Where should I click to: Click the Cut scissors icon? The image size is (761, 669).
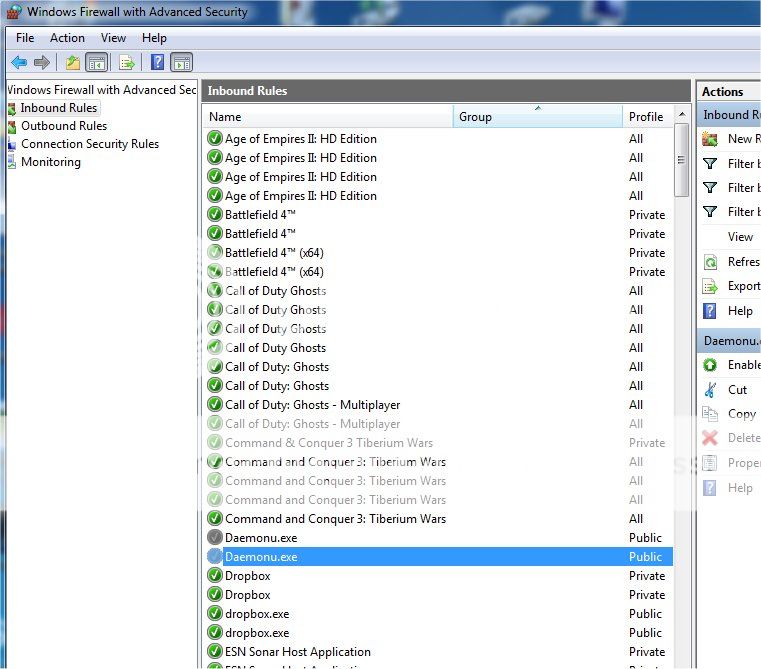coord(710,389)
